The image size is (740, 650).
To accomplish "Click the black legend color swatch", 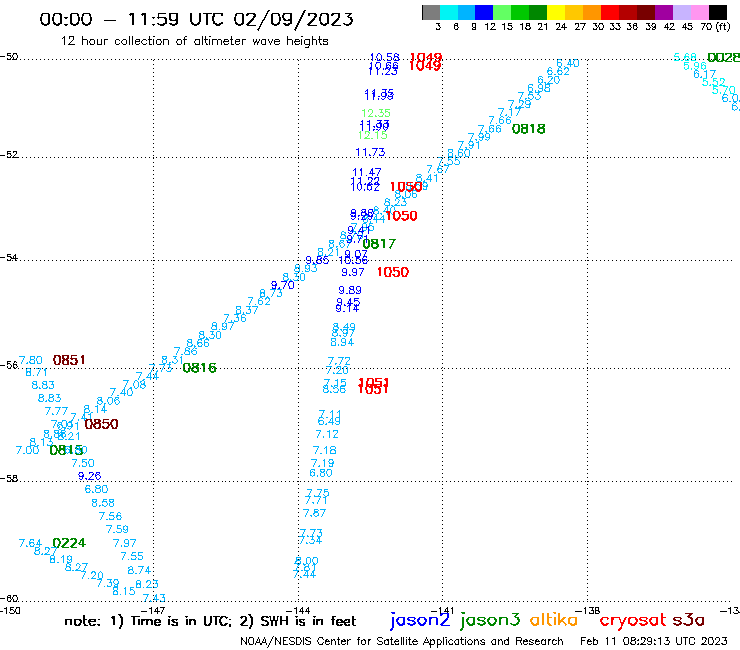I will (717, 12).
